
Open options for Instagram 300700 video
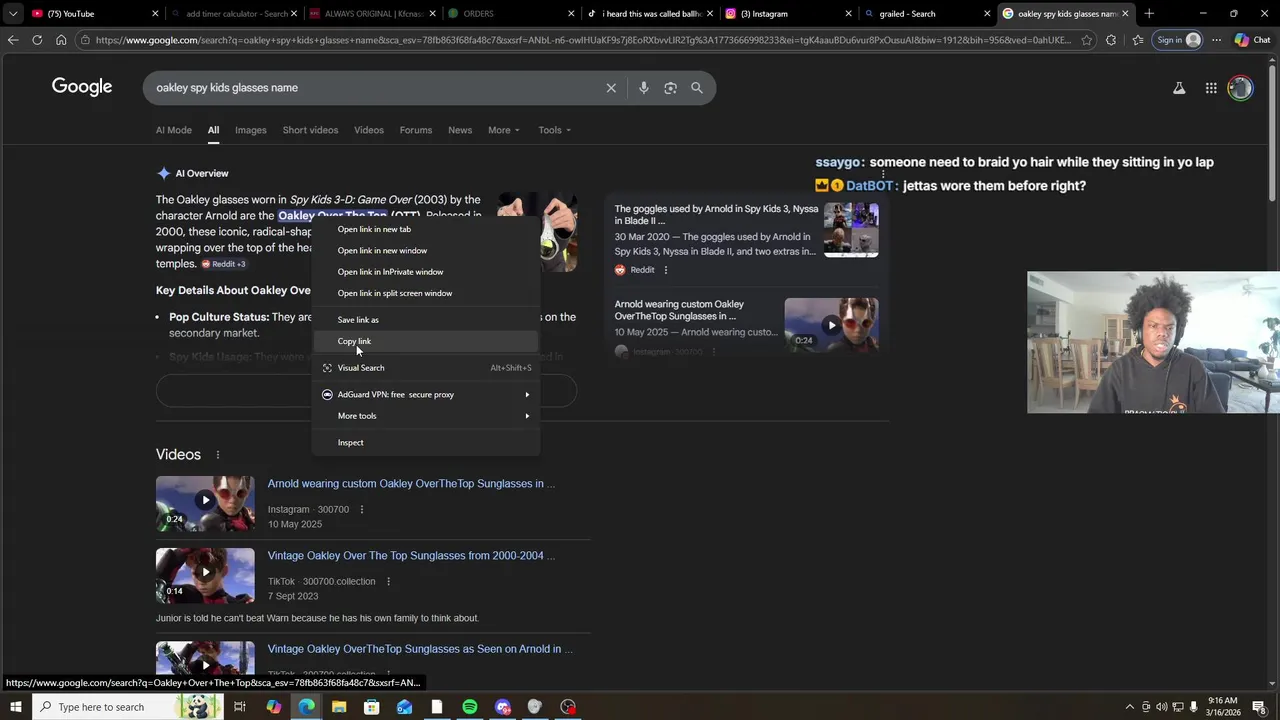coord(362,510)
